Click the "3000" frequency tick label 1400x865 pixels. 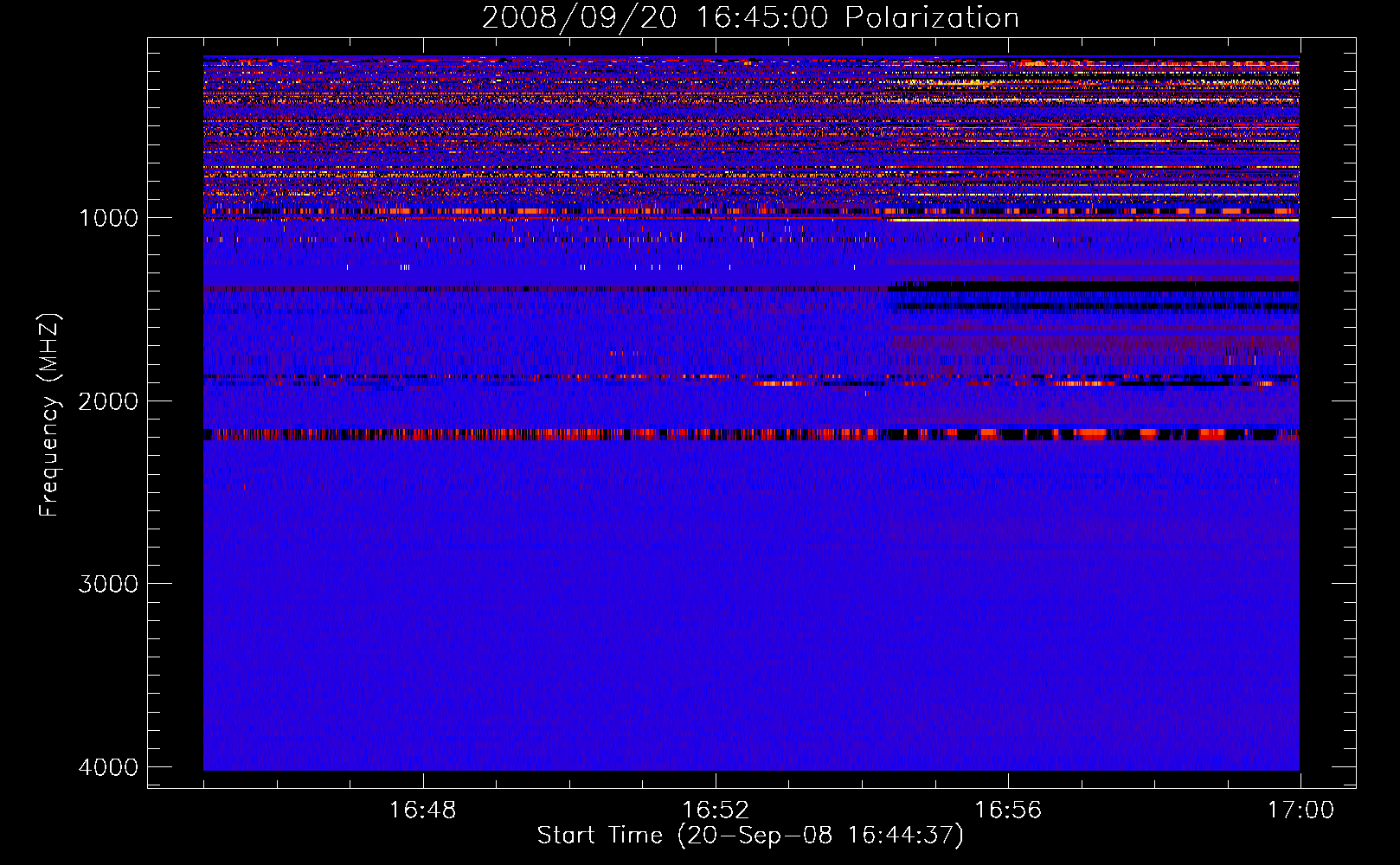tap(108, 584)
